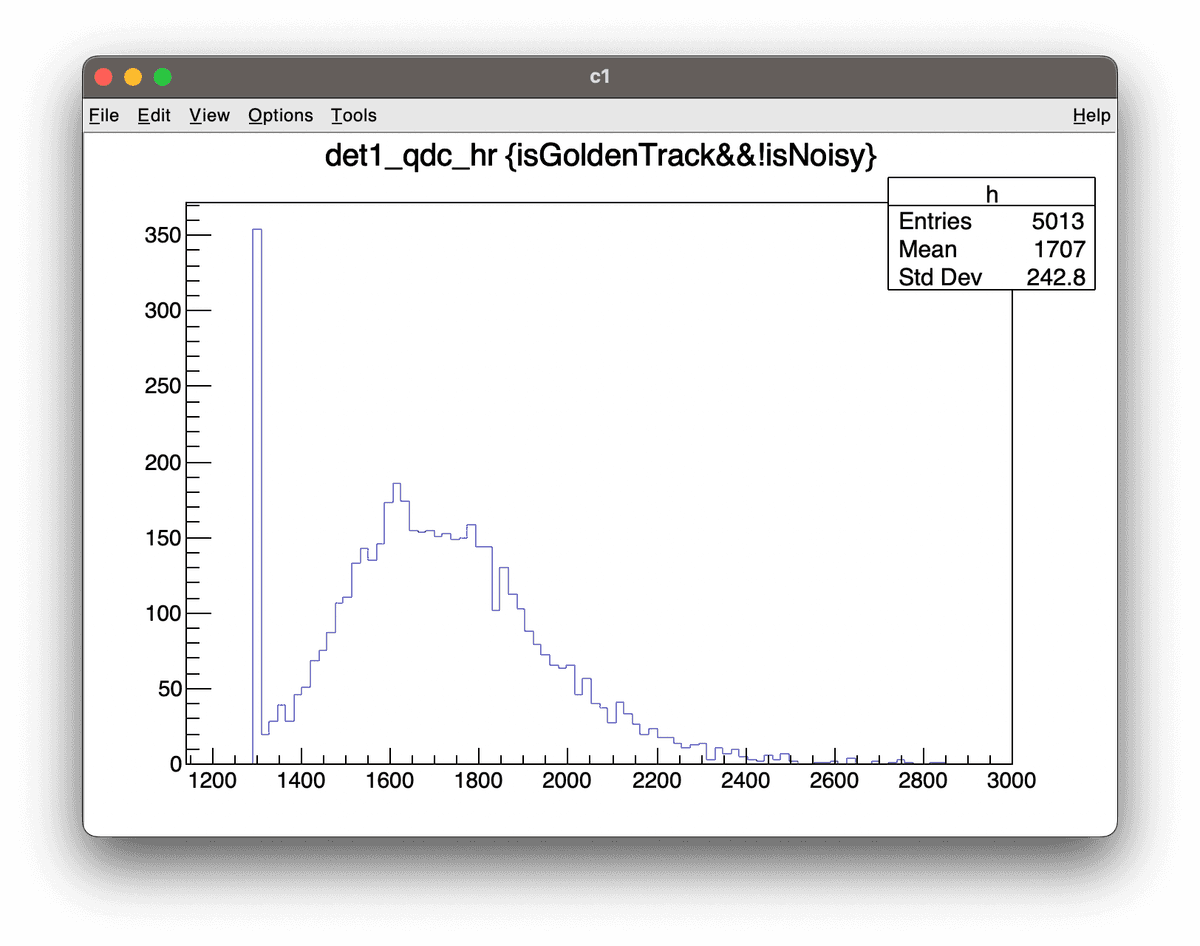Click the stats box header 'h'

tap(991, 193)
